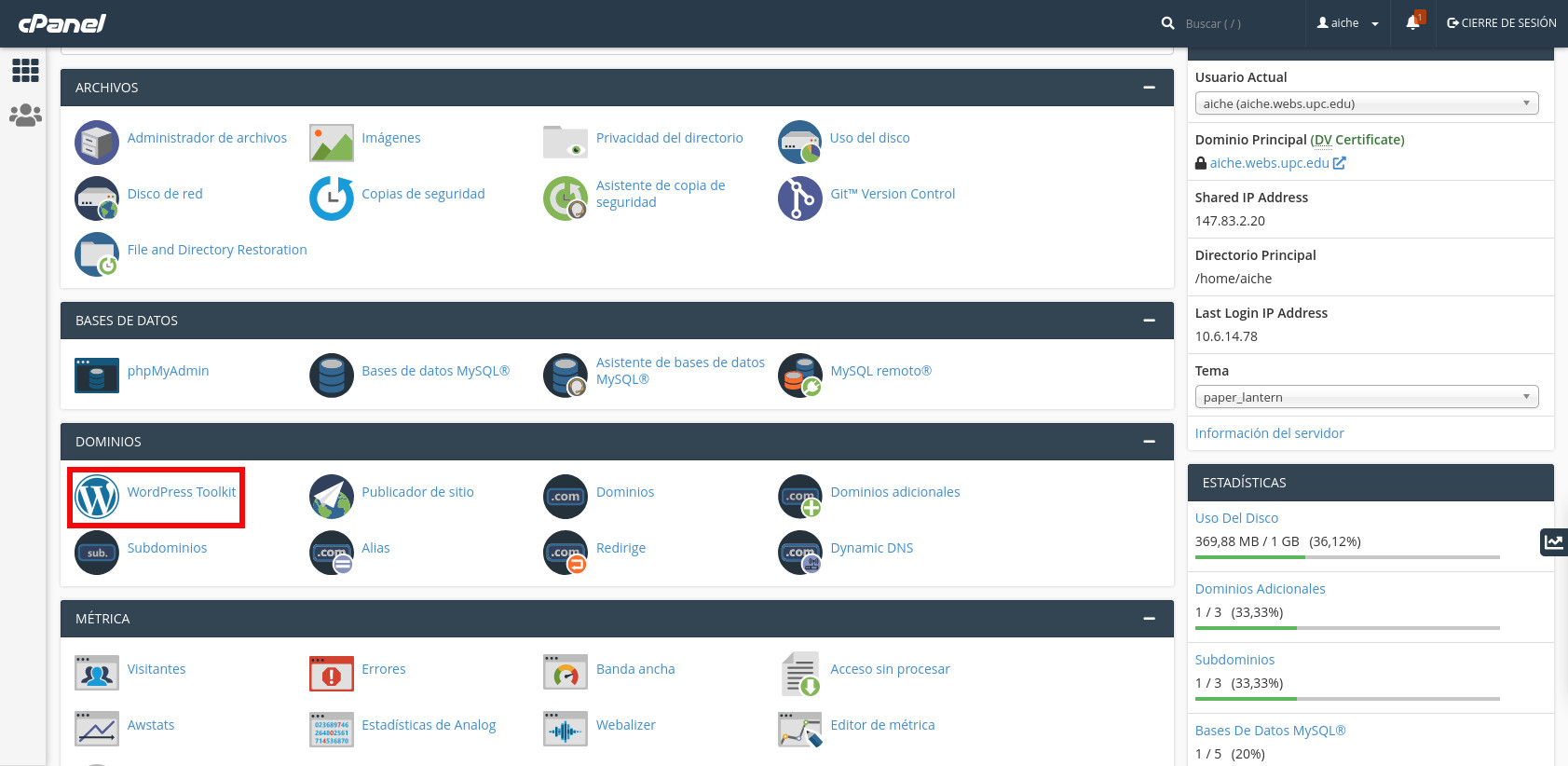Click the Copias de seguridad icon
Viewport: 1568px width, 766px height.
[331, 198]
